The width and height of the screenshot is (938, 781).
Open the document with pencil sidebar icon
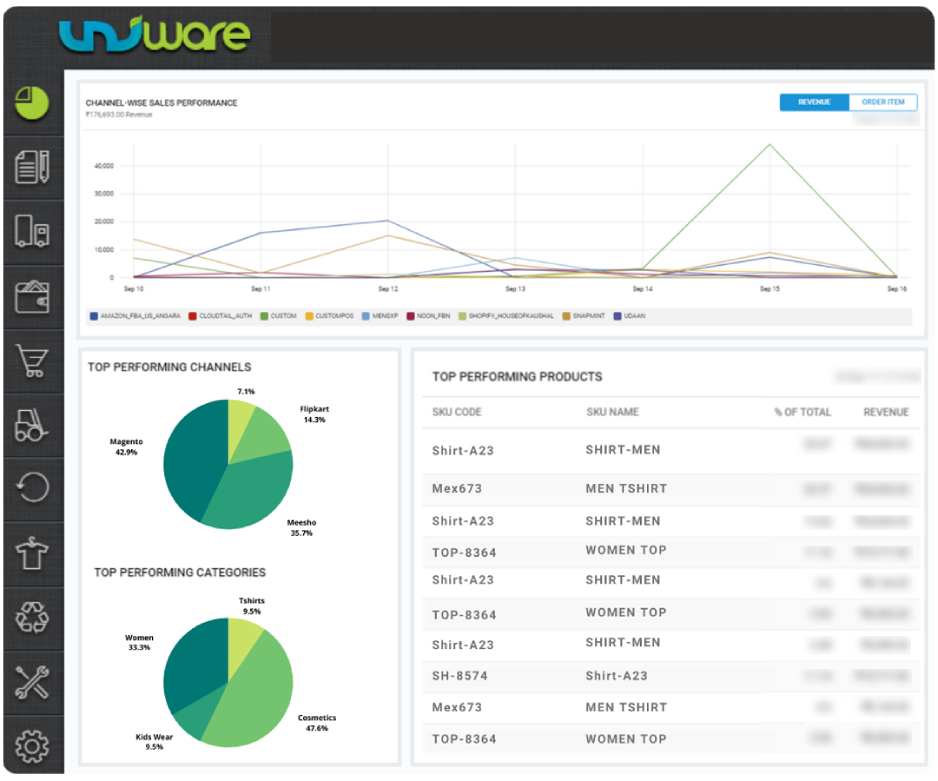(32, 167)
